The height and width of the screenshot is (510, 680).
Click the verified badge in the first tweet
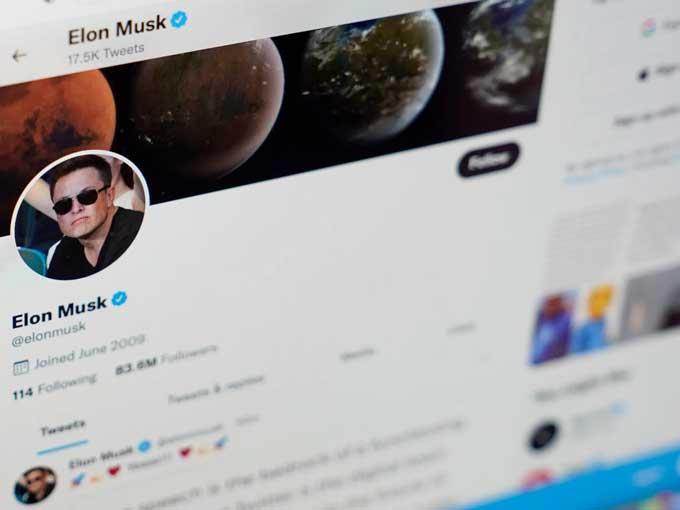pos(144,446)
